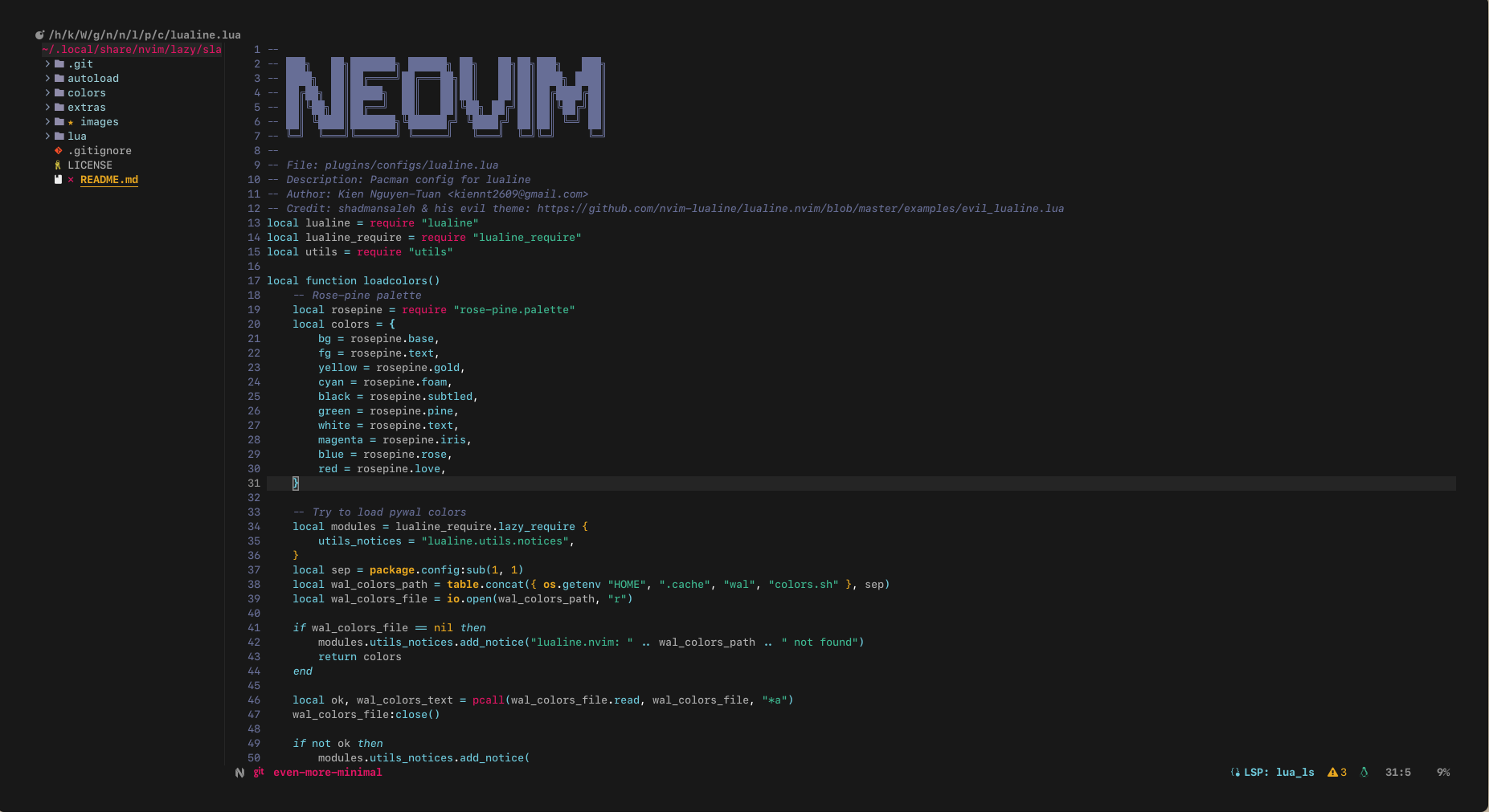
Task: Expand the extras folder chevron
Action: tap(47, 107)
